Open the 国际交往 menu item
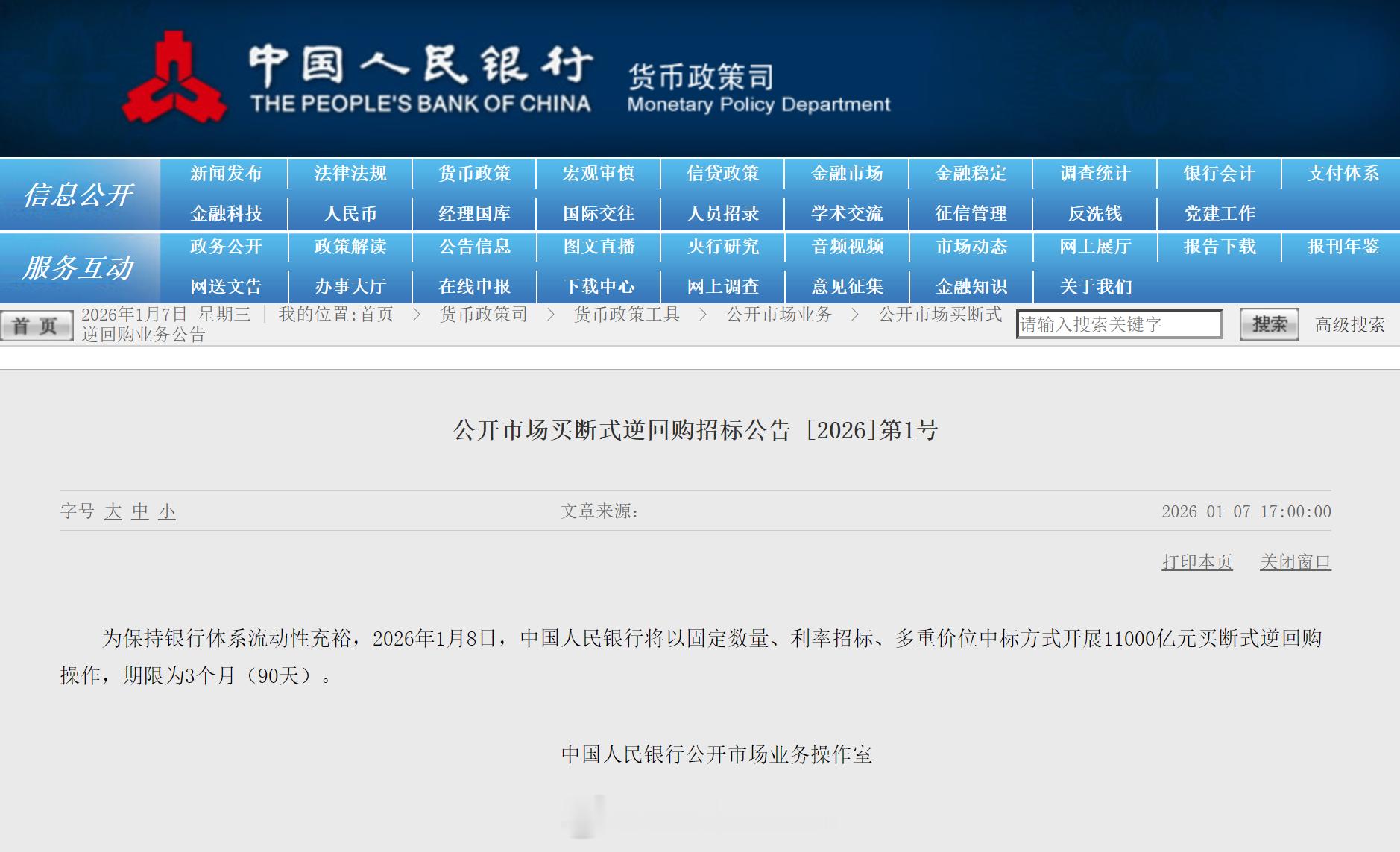 [x=599, y=214]
